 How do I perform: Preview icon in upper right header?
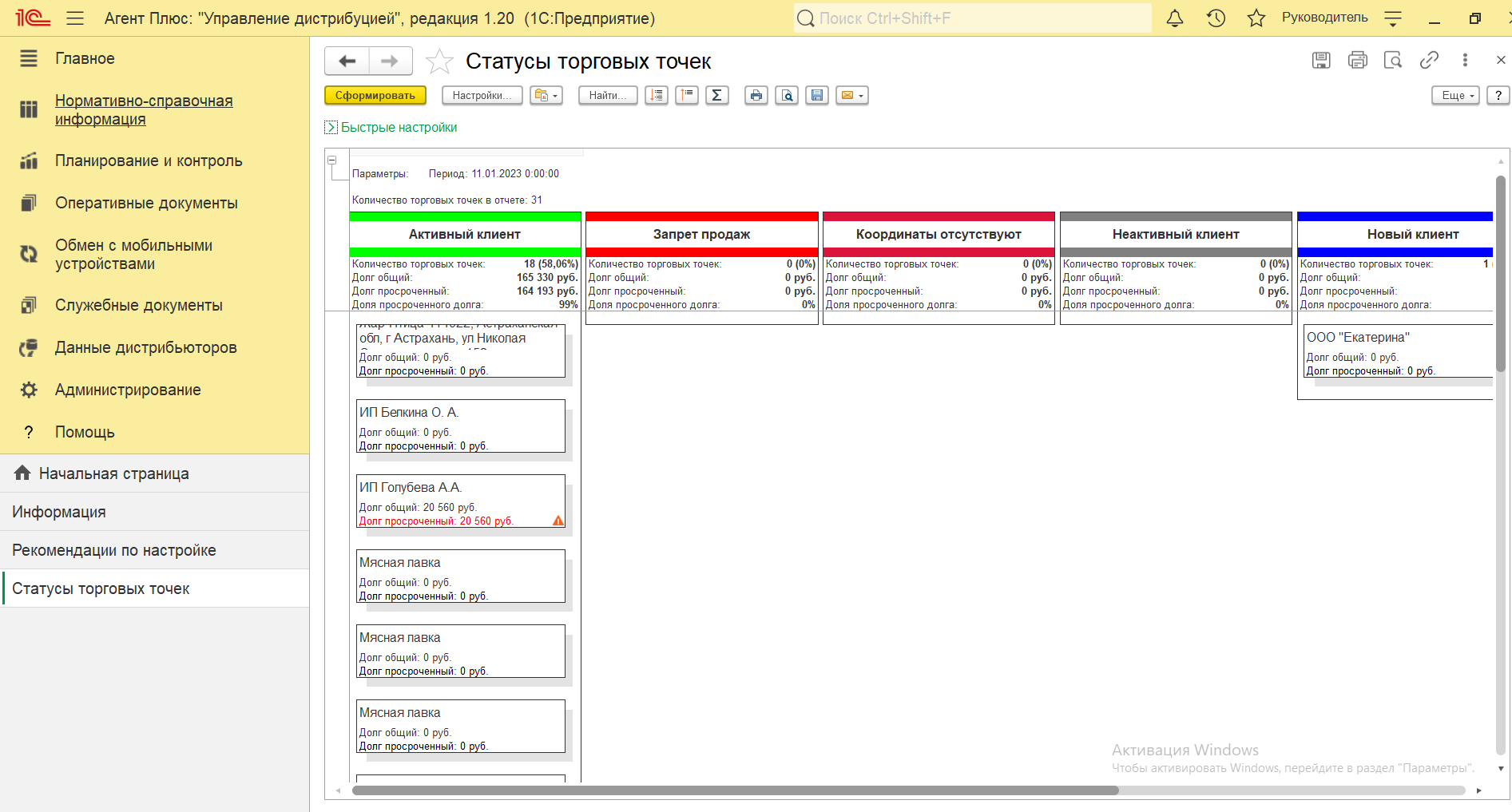[1393, 60]
